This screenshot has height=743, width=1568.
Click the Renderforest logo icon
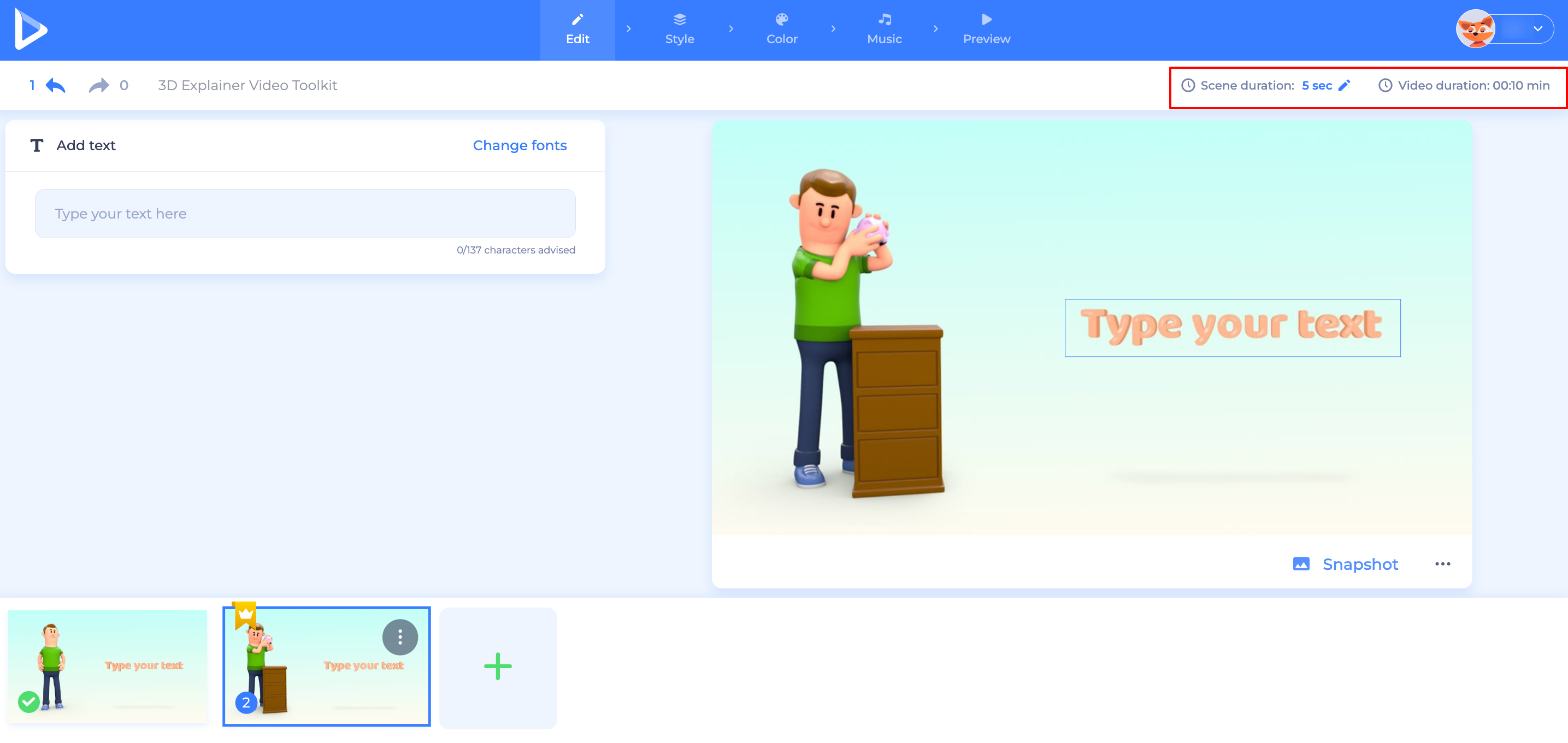coord(31,29)
